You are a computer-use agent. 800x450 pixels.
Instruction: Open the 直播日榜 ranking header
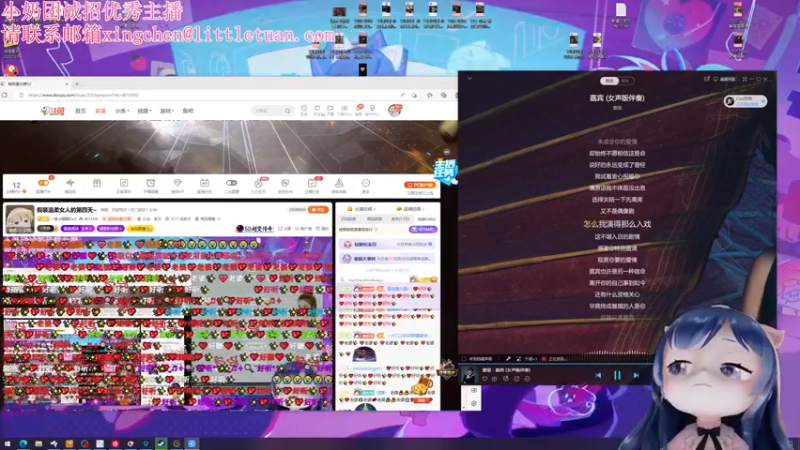pos(409,209)
